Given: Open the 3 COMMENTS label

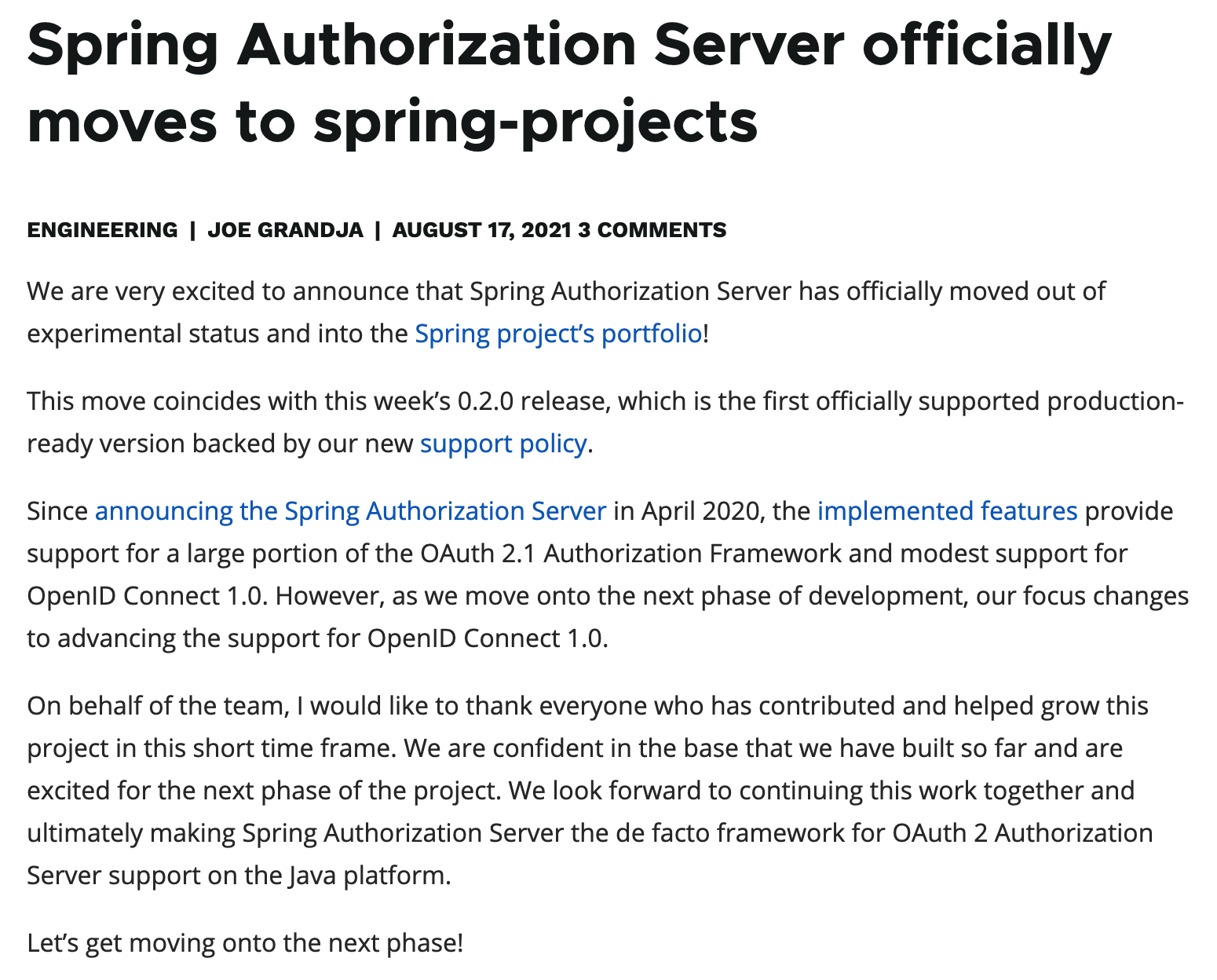Looking at the screenshot, I should coord(652,230).
